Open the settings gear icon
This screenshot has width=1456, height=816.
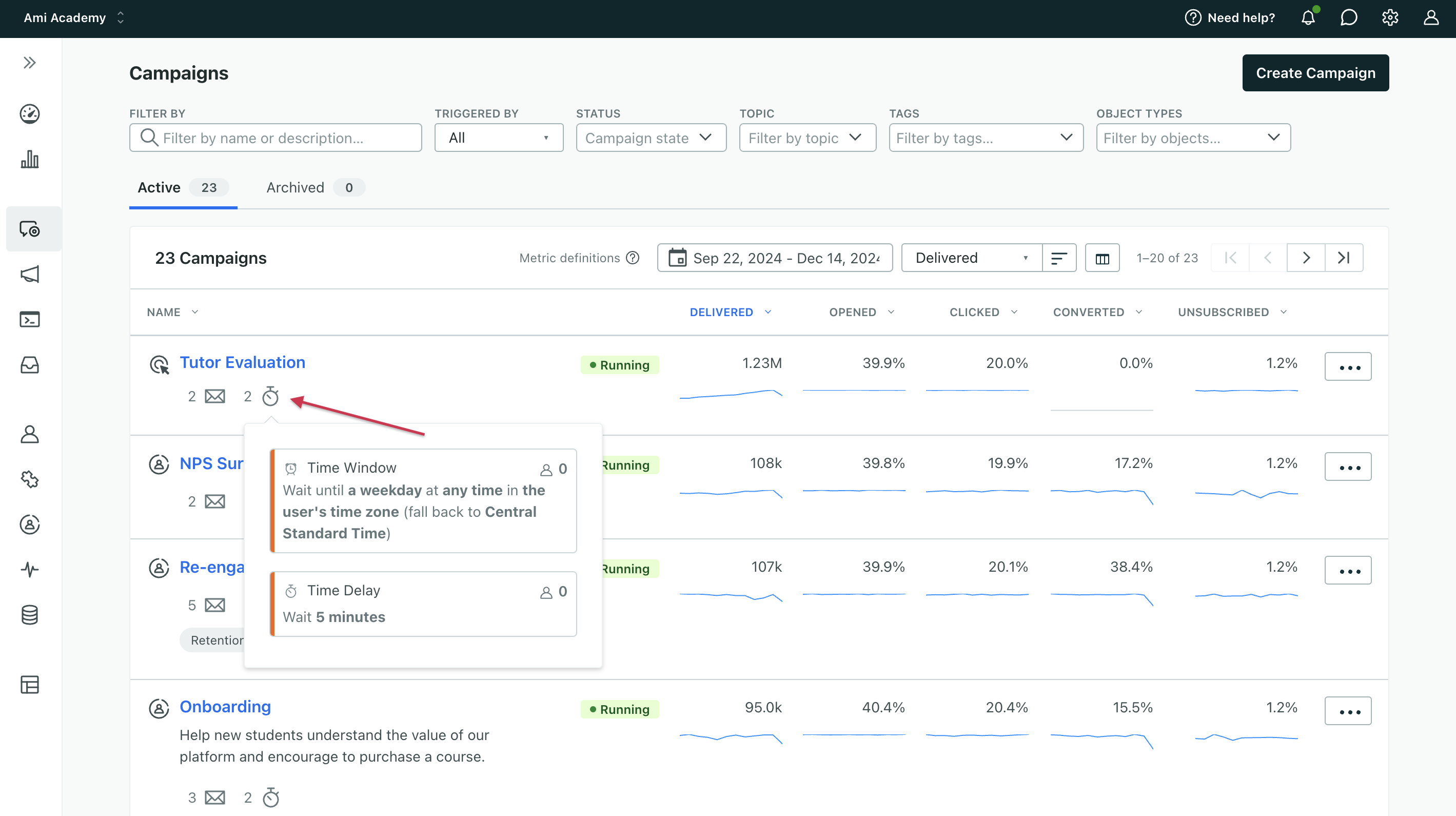coord(1390,17)
